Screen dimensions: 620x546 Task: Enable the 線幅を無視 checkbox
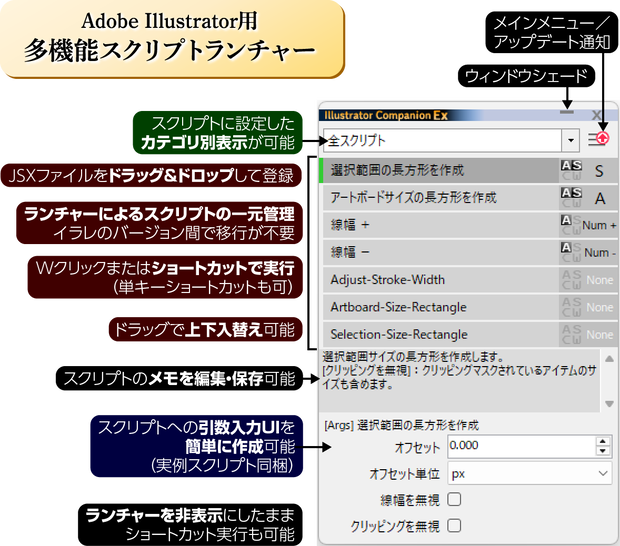pos(454,499)
